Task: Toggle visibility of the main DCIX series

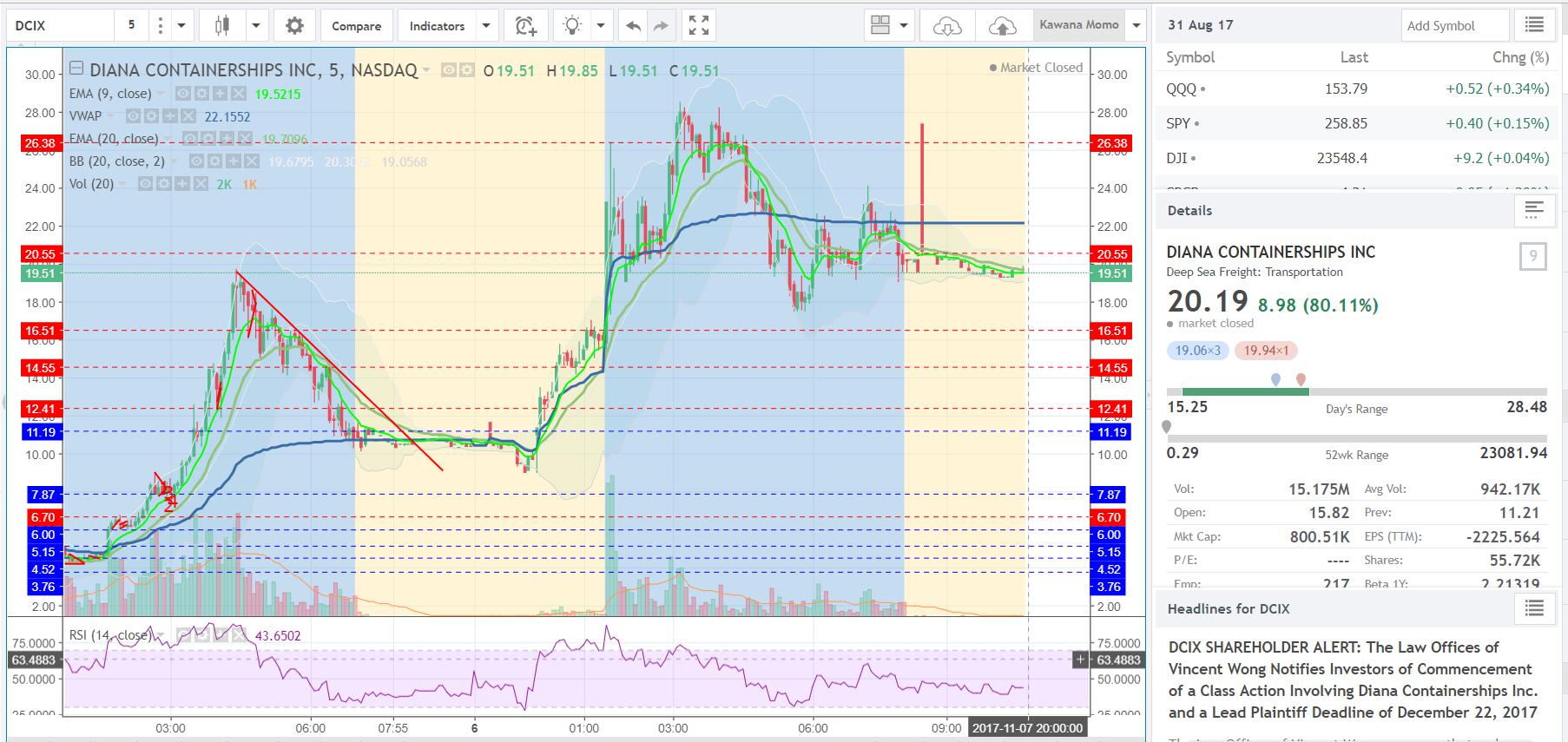Action: click(x=449, y=70)
